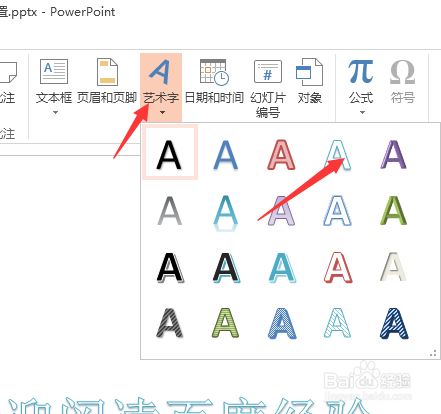Open Symbol (符号) omega icon
Image resolution: width=441 pixels, height=414 pixels.
click(402, 72)
